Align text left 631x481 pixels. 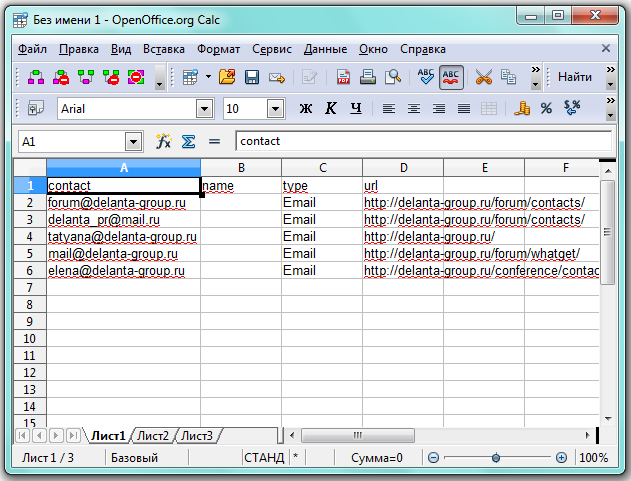[x=389, y=108]
